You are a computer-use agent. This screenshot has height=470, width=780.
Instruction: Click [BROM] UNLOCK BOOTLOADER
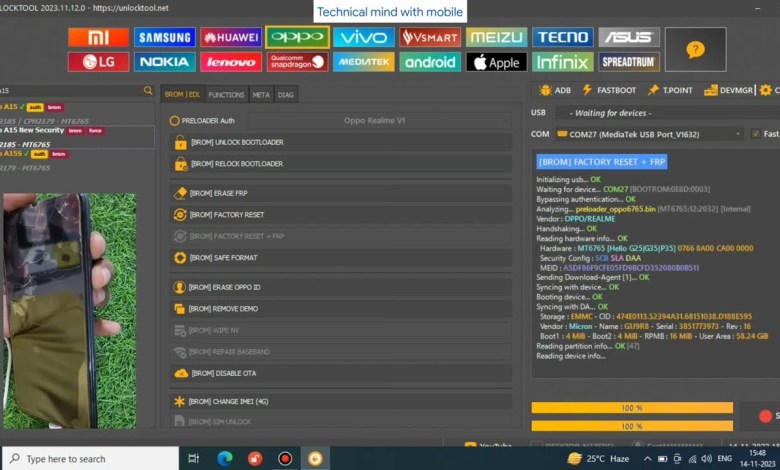pos(341,142)
